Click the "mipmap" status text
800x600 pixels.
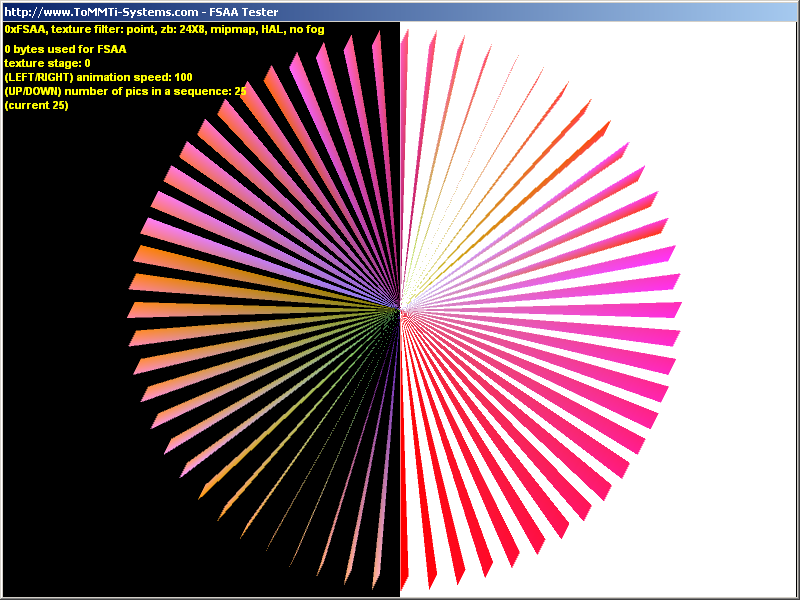tap(233, 30)
